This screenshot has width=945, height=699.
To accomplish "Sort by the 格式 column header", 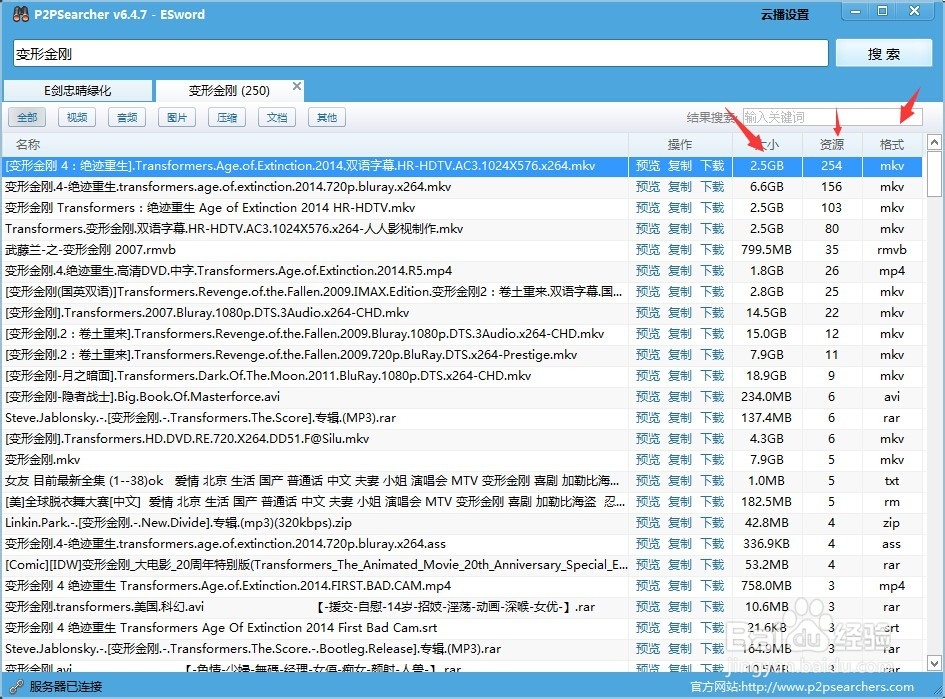I will tap(892, 145).
